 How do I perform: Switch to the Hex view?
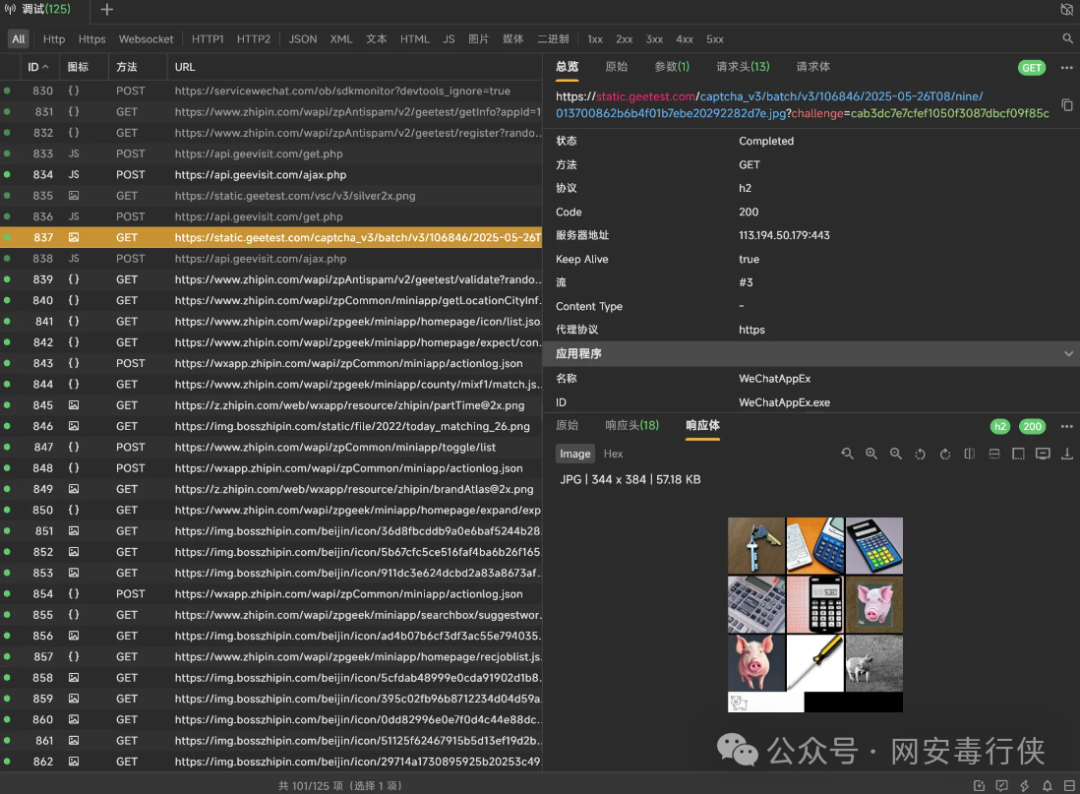click(613, 454)
